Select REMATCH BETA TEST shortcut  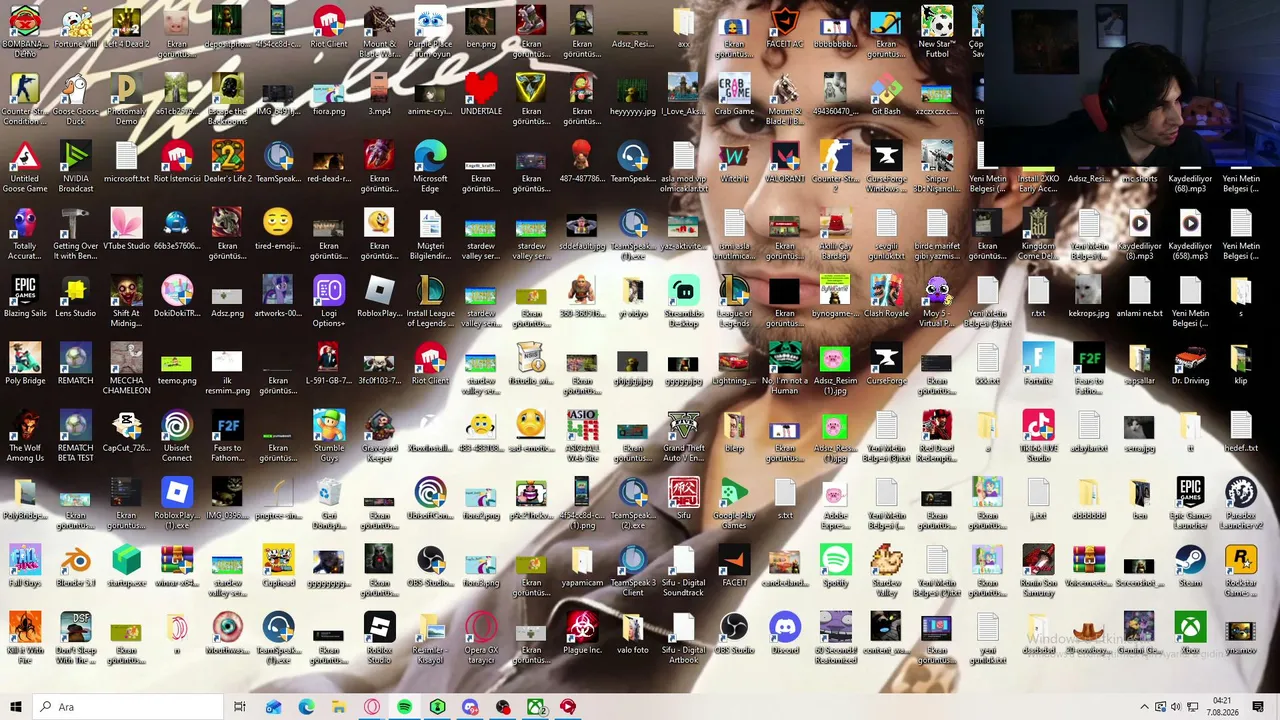coord(76,435)
